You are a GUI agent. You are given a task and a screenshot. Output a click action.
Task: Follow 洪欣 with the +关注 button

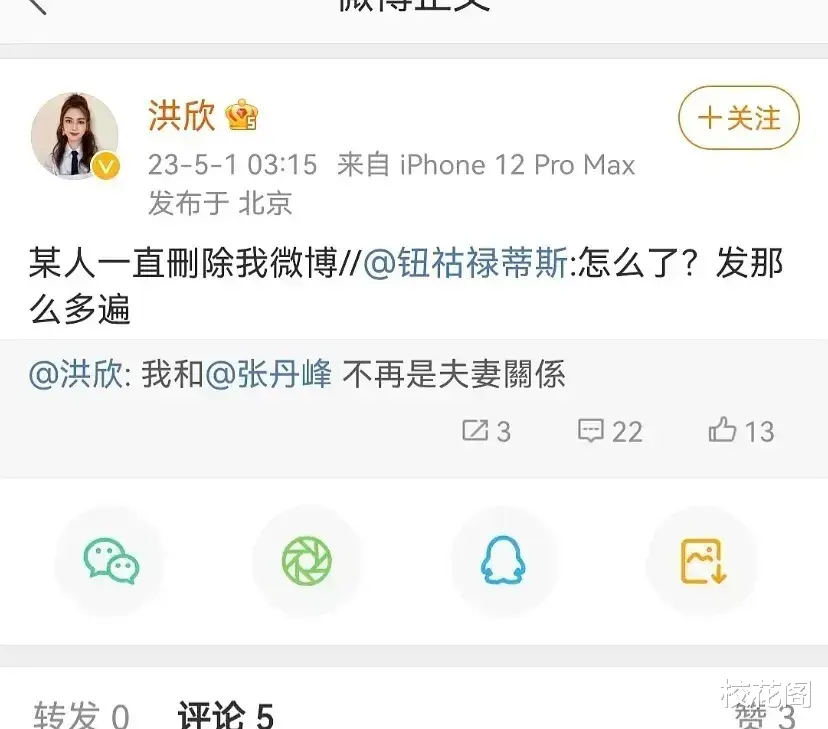[x=739, y=118]
